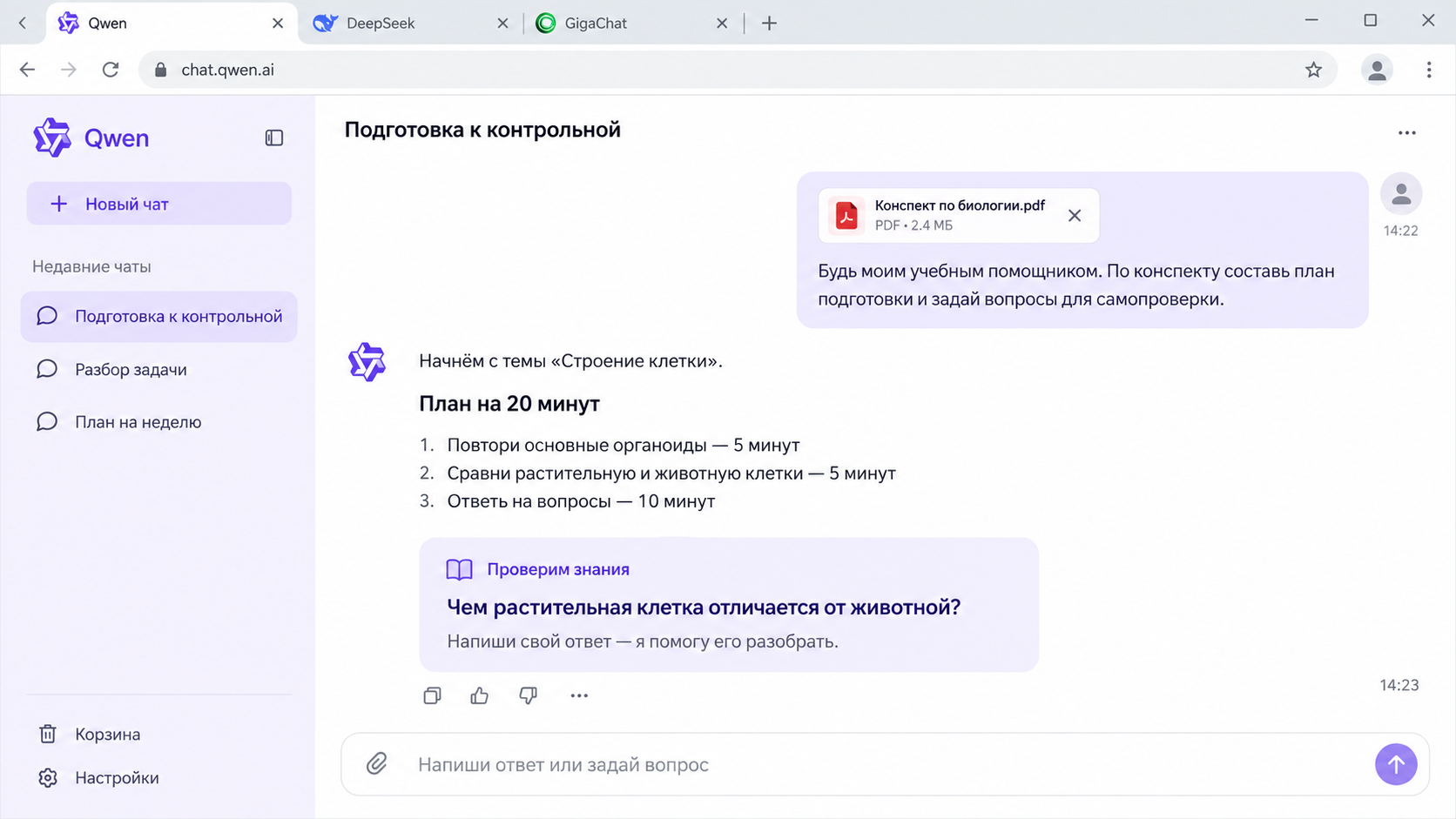Click file size label PDF • 2.4 МБ
The height and width of the screenshot is (819, 1456).
(913, 225)
